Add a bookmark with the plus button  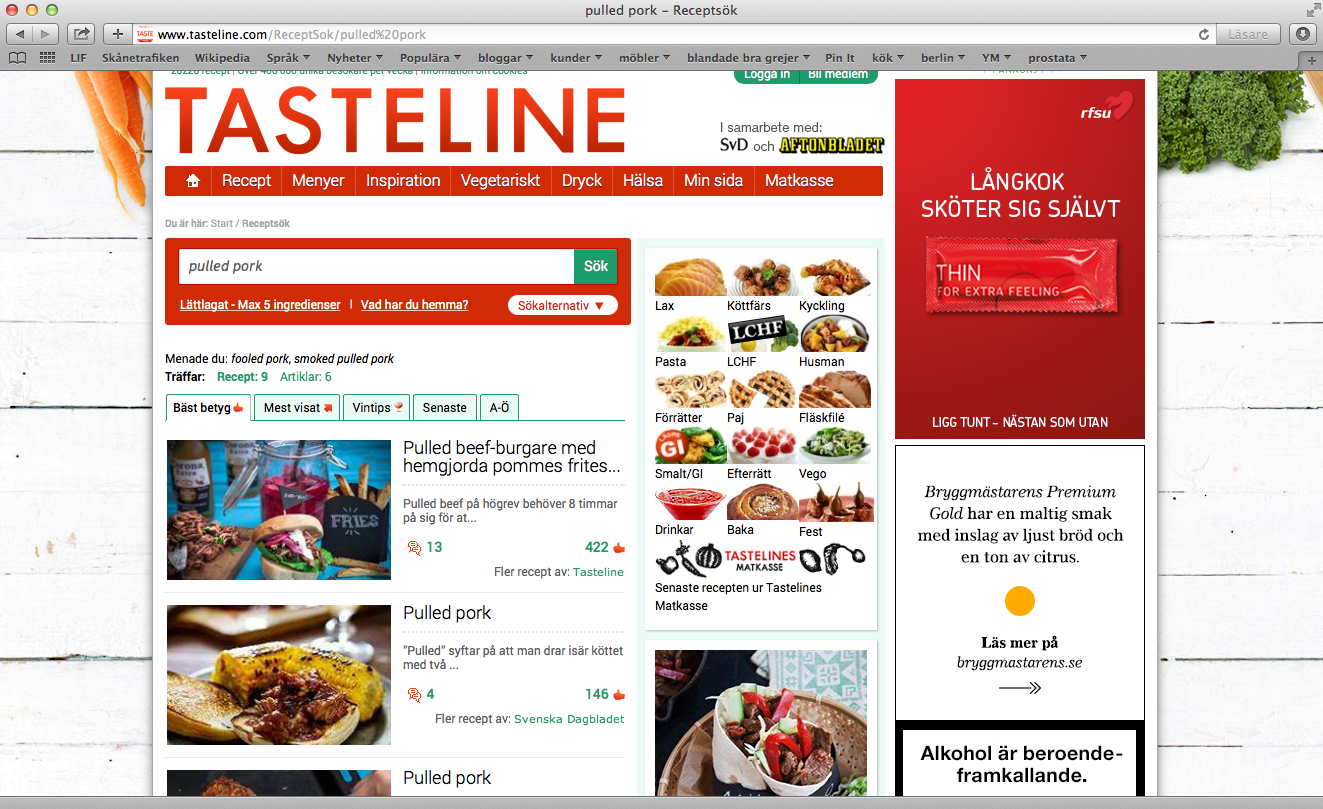[x=117, y=34]
